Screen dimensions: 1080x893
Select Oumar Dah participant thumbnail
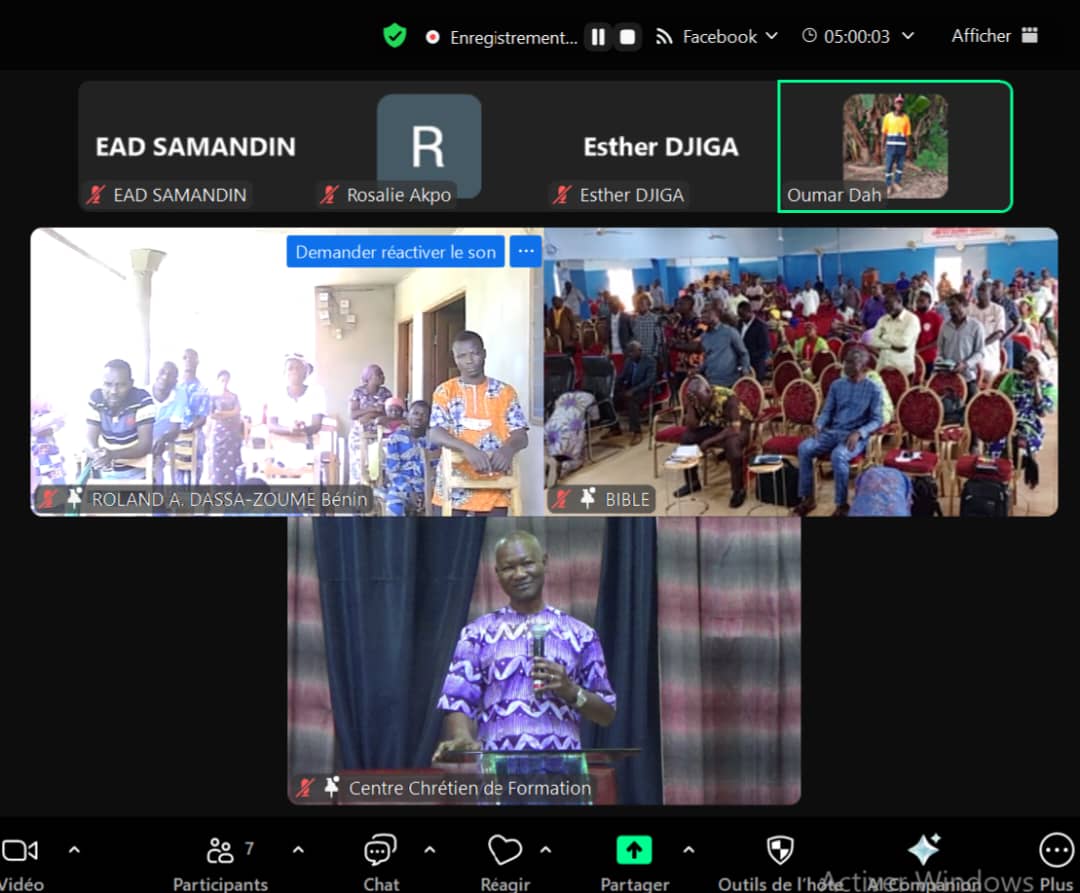point(895,146)
